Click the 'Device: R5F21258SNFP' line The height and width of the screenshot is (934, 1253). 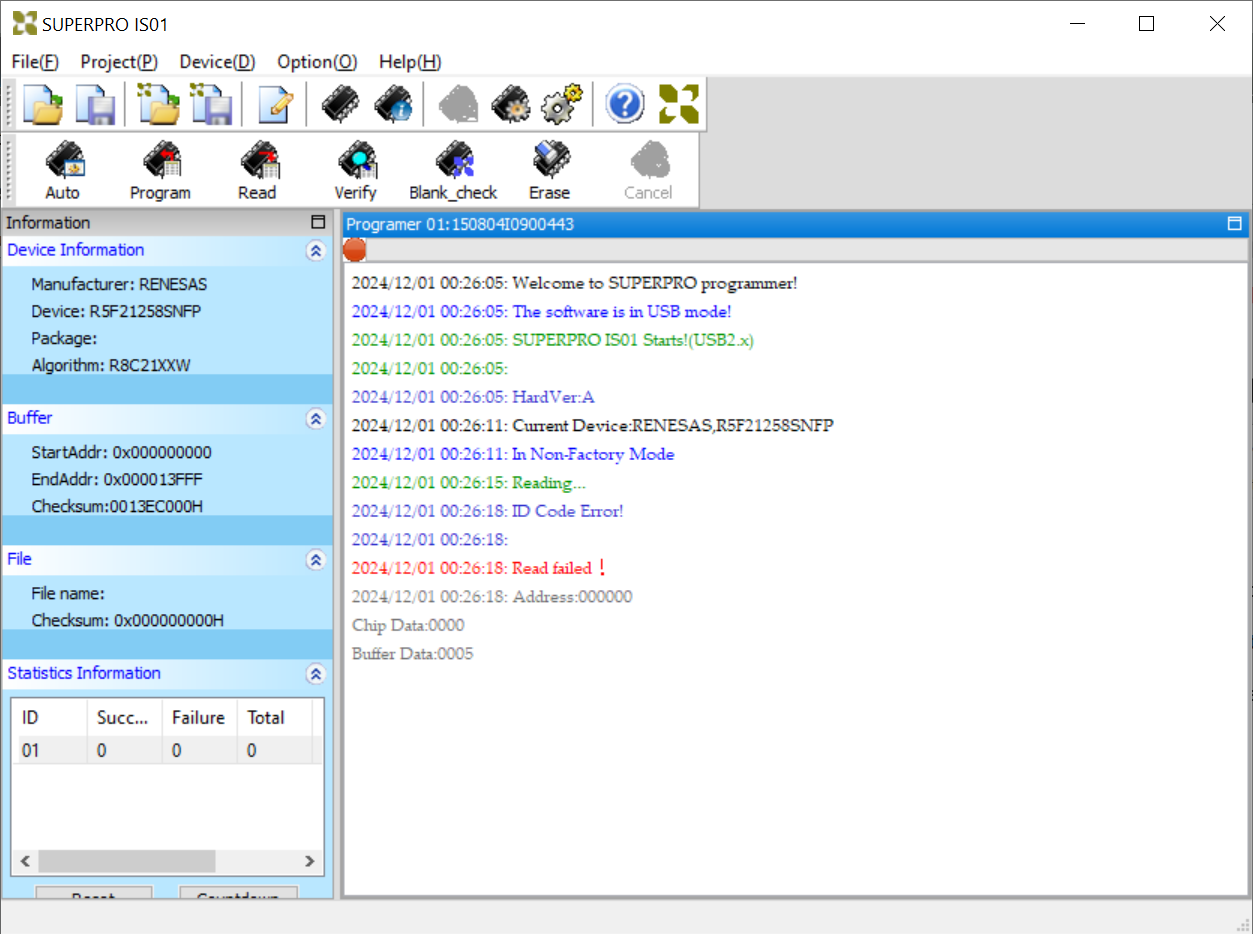click(x=116, y=311)
